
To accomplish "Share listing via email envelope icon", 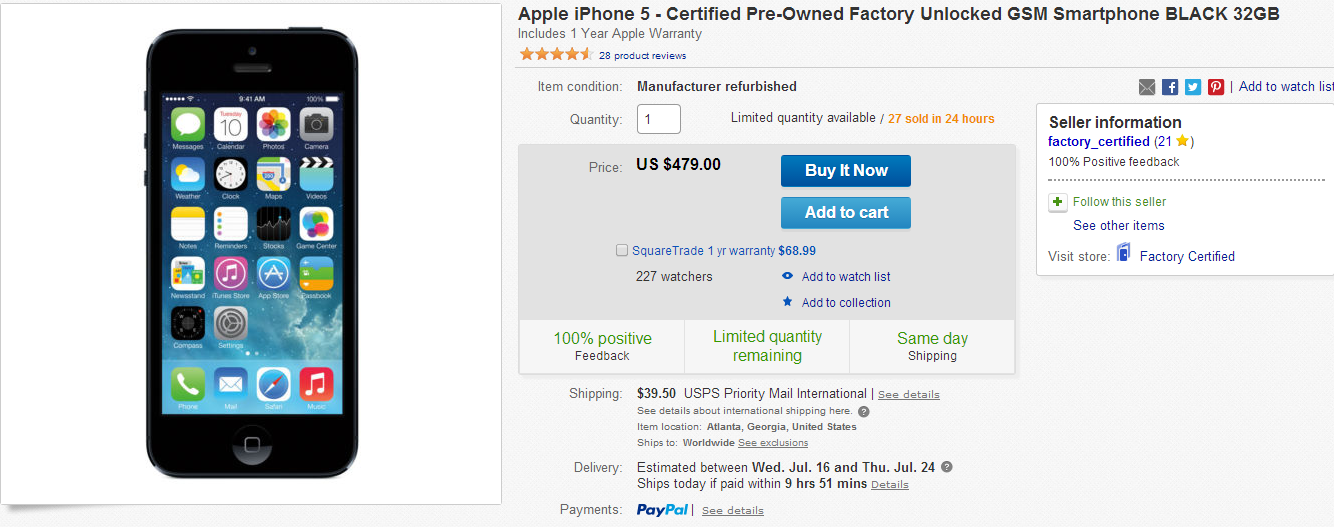I will pyautogui.click(x=1147, y=87).
